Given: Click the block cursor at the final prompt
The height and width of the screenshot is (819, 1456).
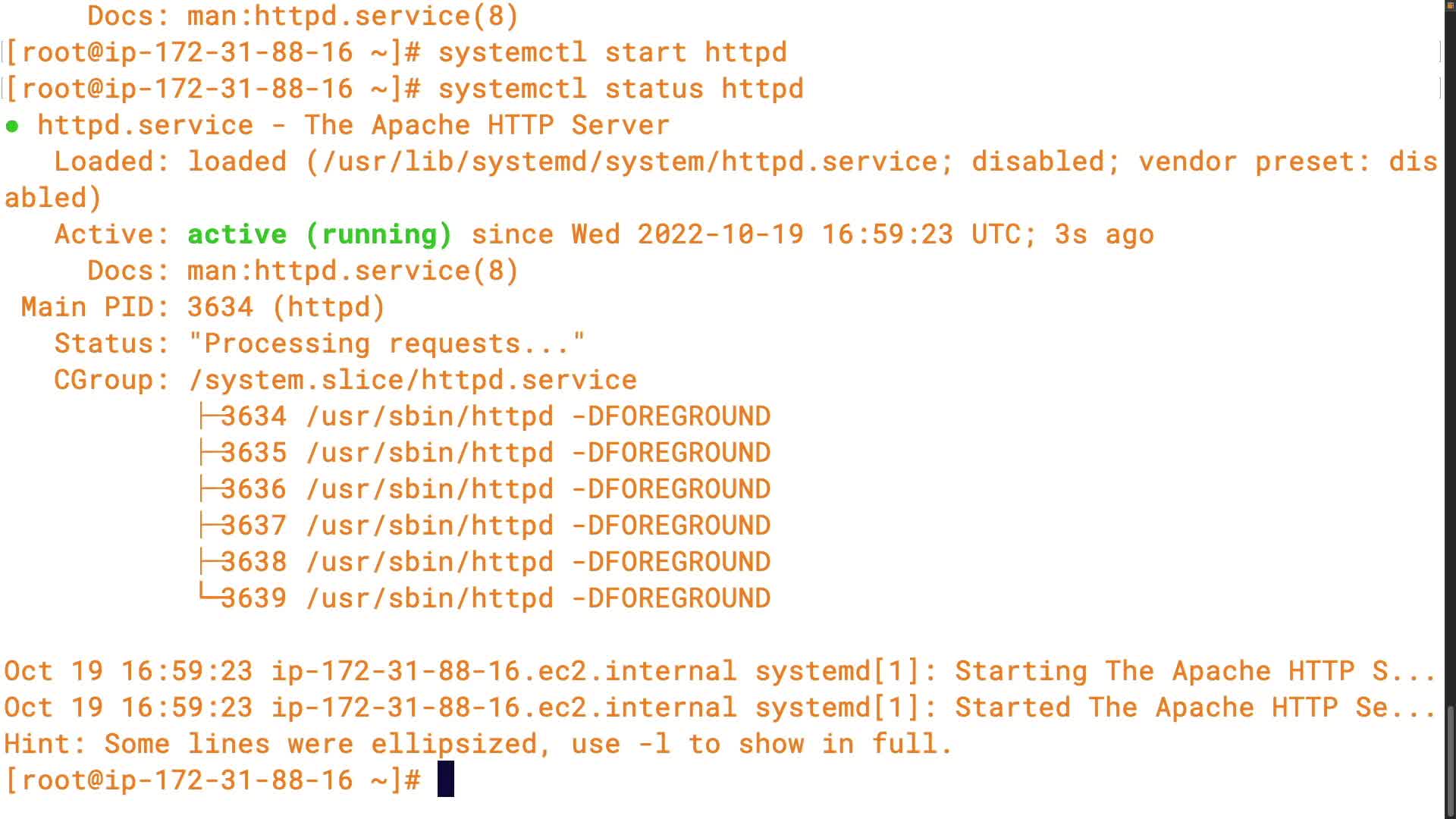Looking at the screenshot, I should tap(446, 780).
